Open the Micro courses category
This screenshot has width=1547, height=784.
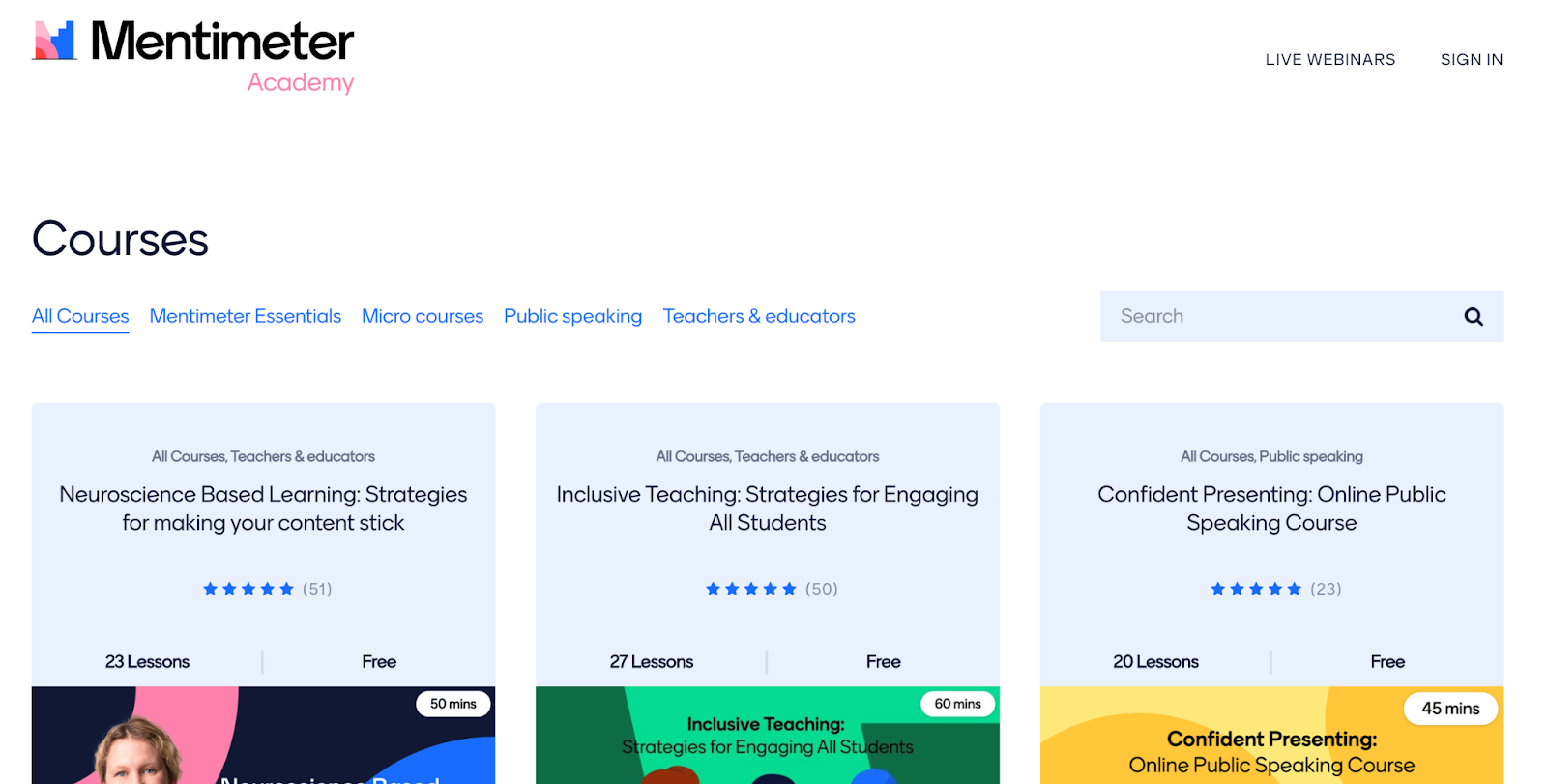point(423,316)
